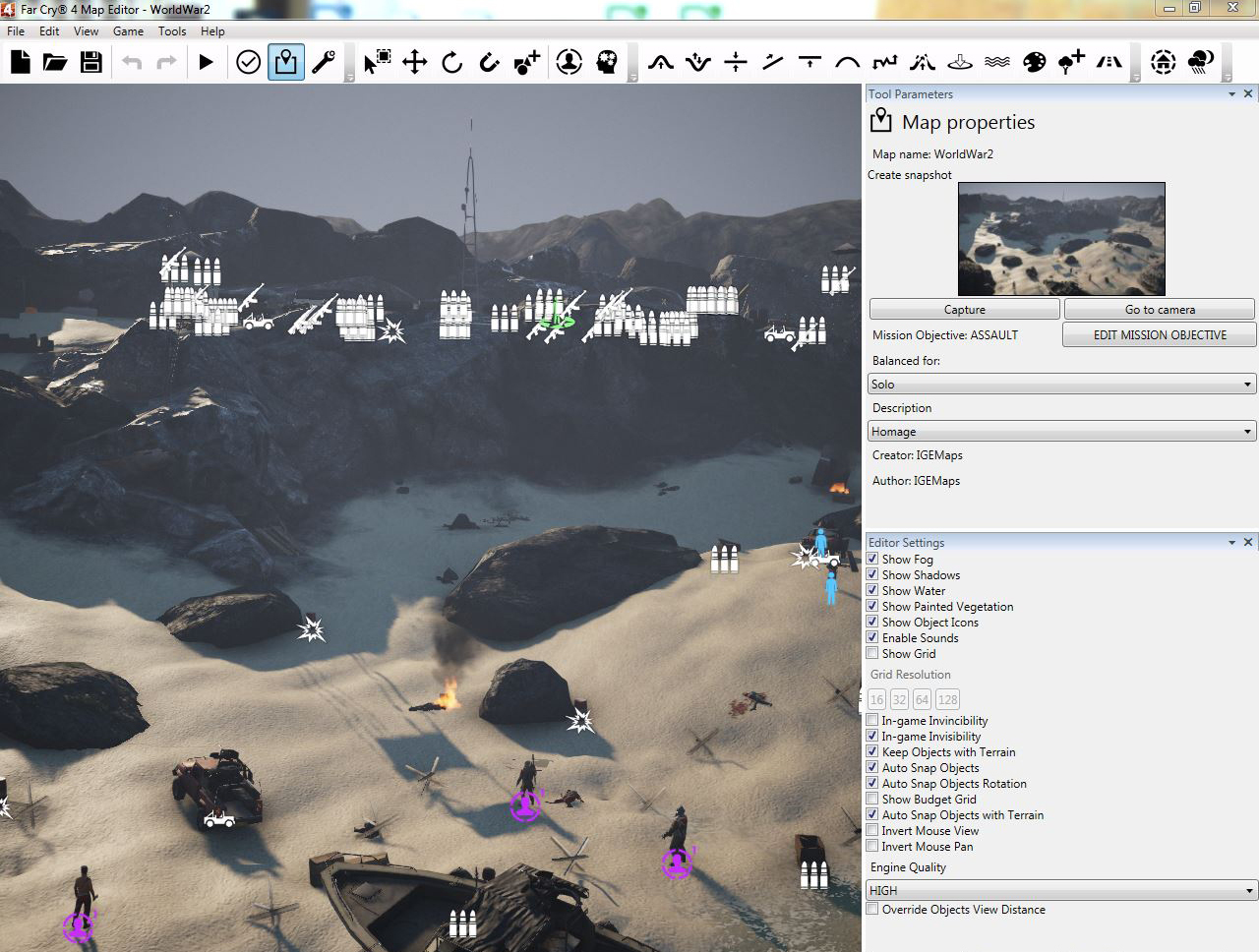Click the Go to camera button
1259x952 pixels.
pyautogui.click(x=1160, y=310)
